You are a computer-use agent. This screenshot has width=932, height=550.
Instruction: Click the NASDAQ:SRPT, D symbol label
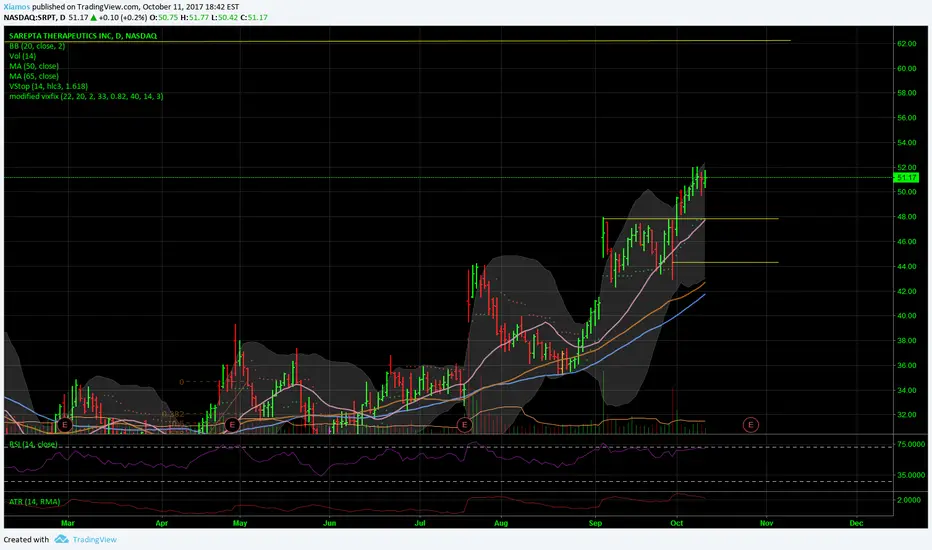click(34, 18)
